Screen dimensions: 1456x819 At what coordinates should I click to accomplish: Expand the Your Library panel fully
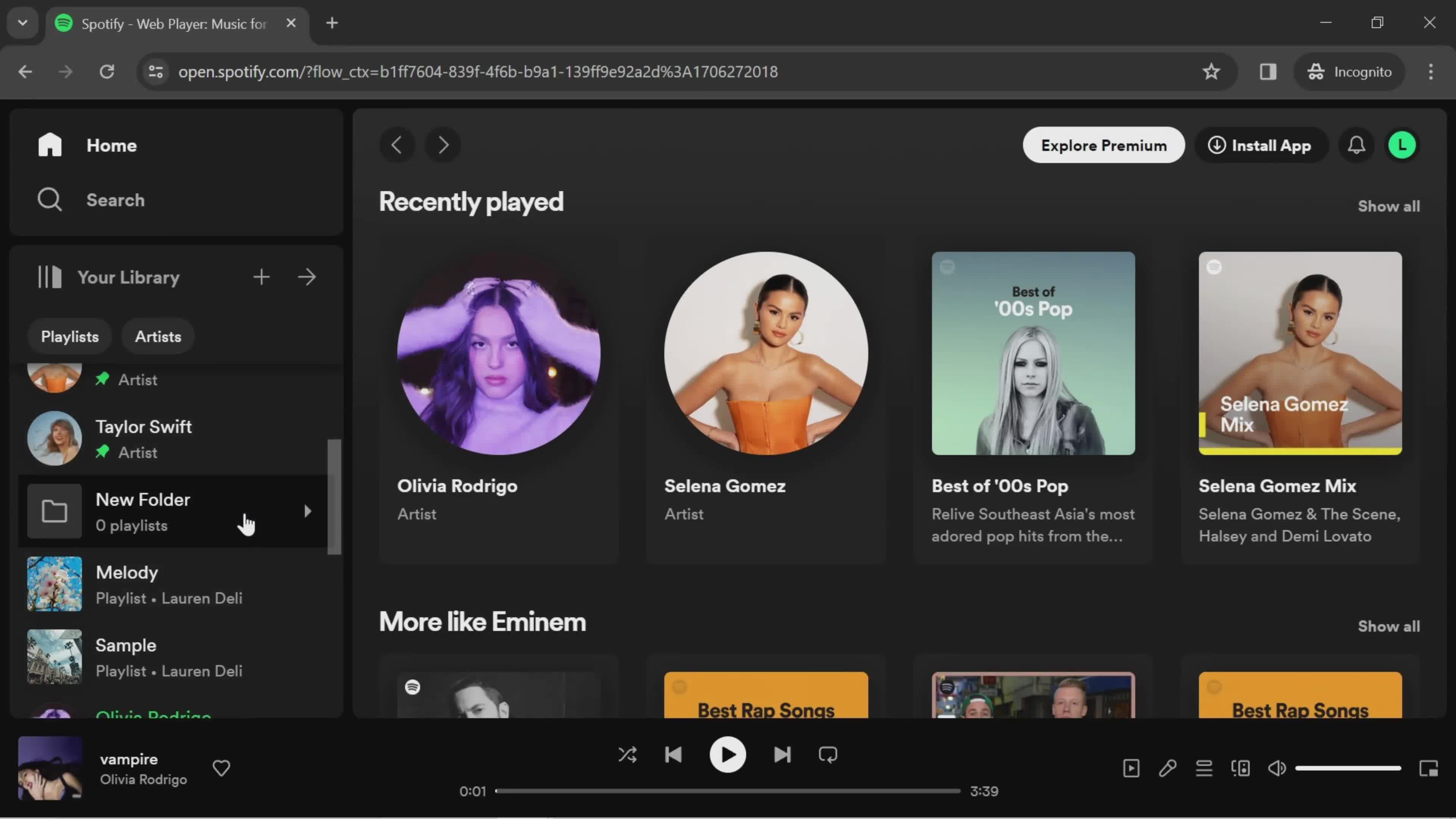(x=308, y=277)
